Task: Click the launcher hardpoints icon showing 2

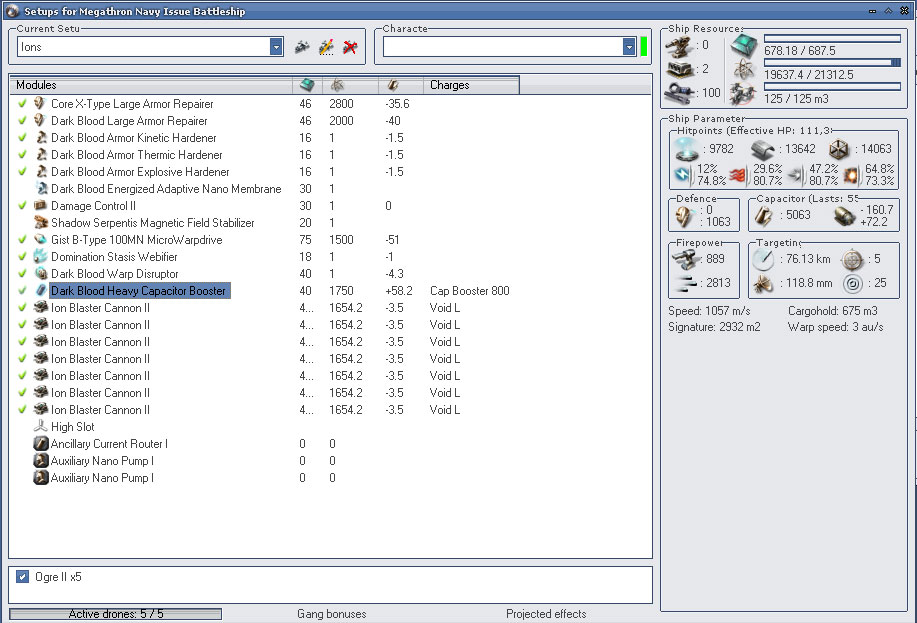Action: tap(680, 70)
